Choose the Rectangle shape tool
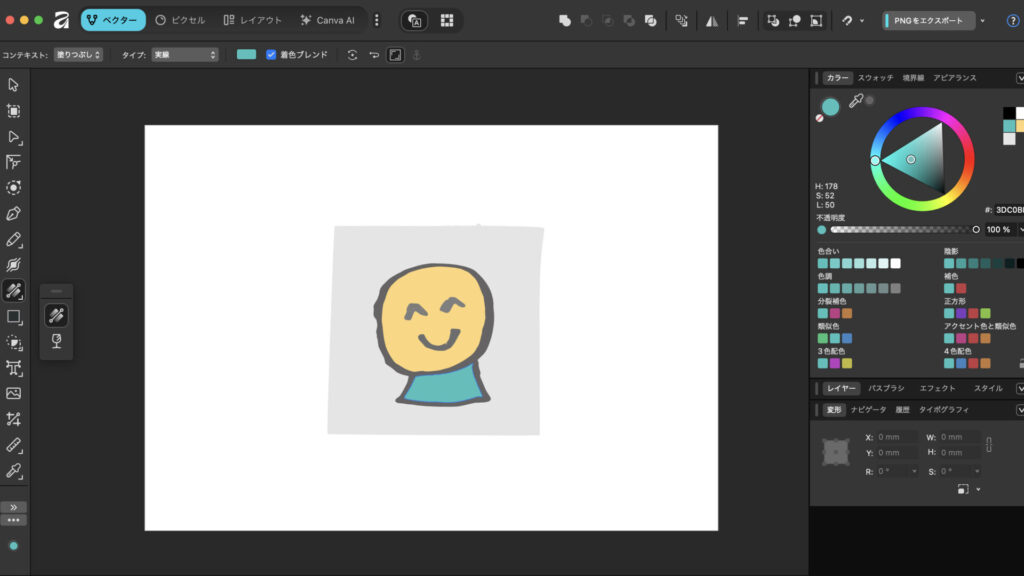The height and width of the screenshot is (576, 1024). [14, 316]
